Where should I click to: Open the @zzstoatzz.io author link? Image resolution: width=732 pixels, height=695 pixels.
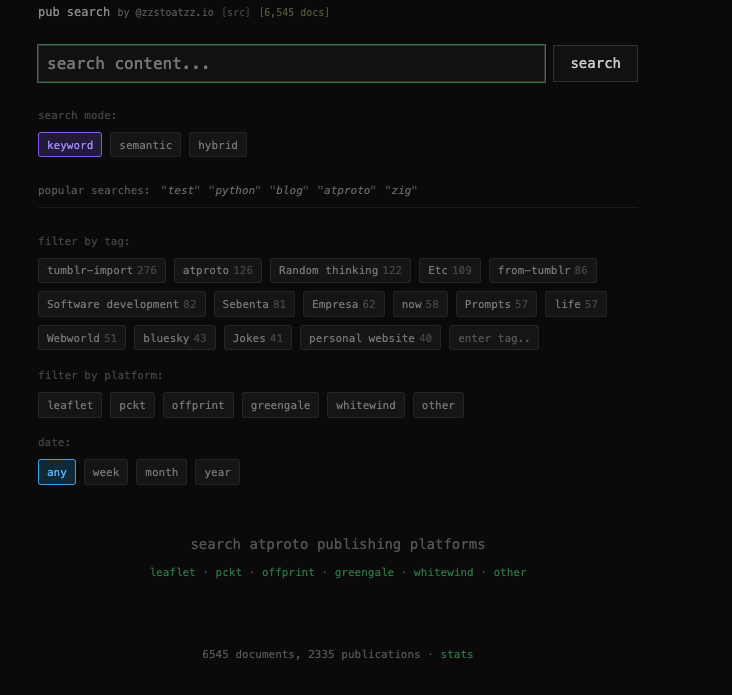174,13
